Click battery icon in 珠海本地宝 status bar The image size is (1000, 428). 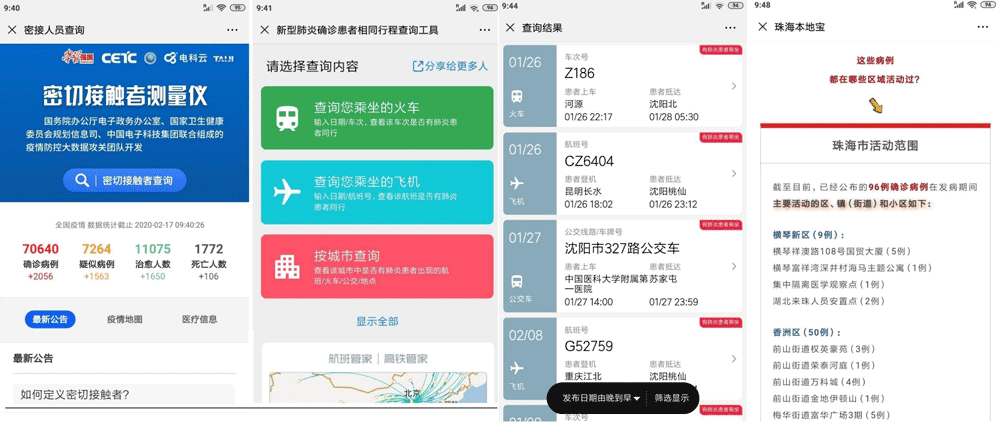(x=988, y=5)
